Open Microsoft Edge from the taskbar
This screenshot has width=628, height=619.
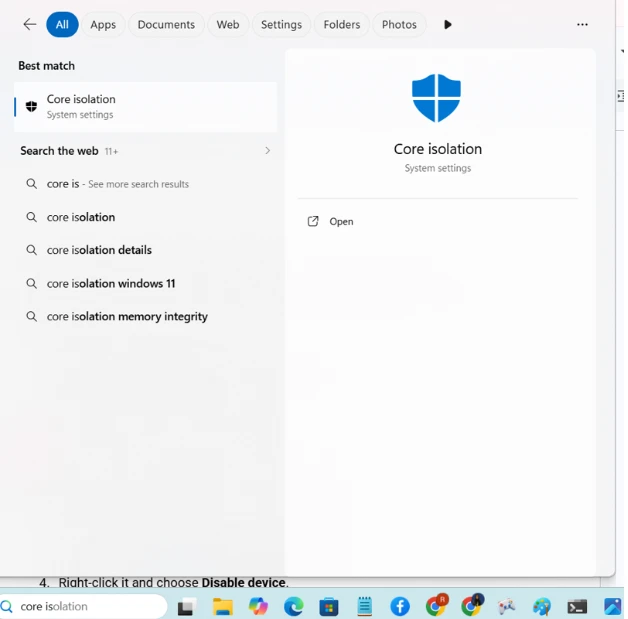click(x=294, y=607)
